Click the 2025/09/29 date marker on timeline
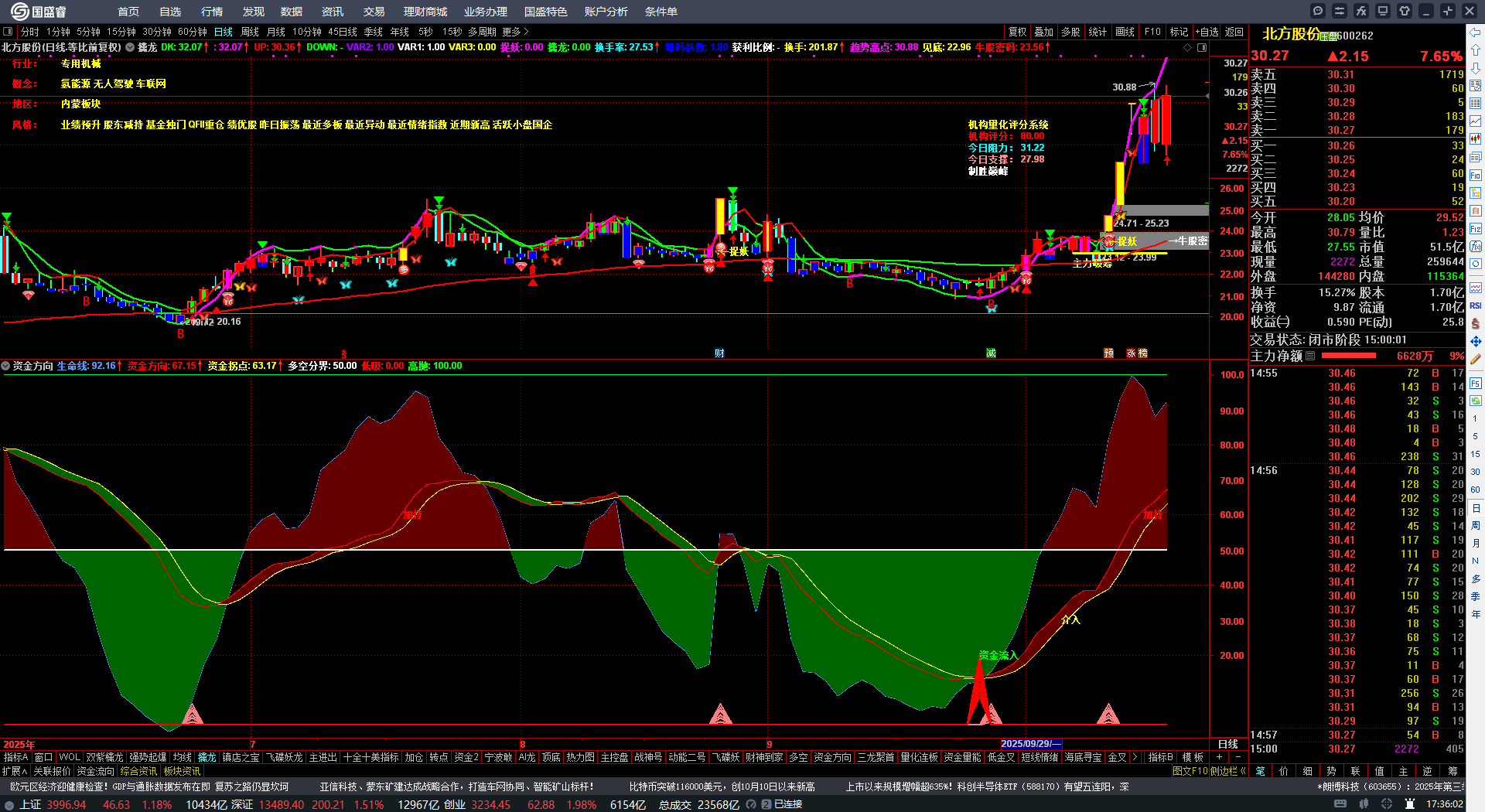 pyautogui.click(x=1031, y=744)
